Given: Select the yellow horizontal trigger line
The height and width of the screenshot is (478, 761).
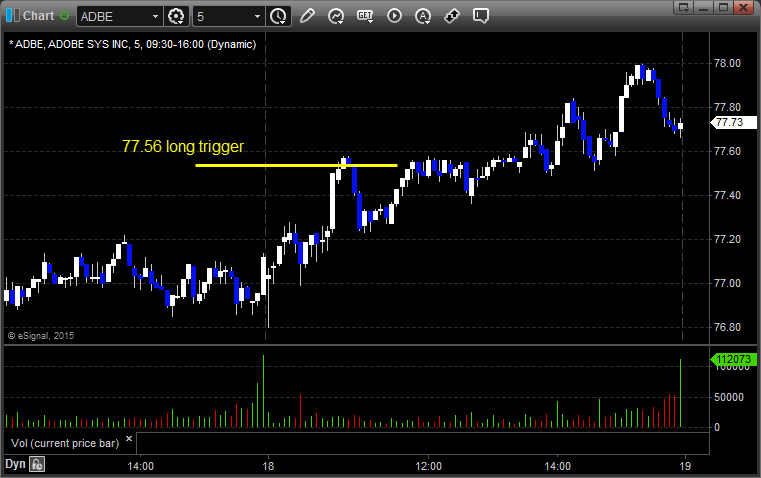Looking at the screenshot, I should (x=296, y=165).
